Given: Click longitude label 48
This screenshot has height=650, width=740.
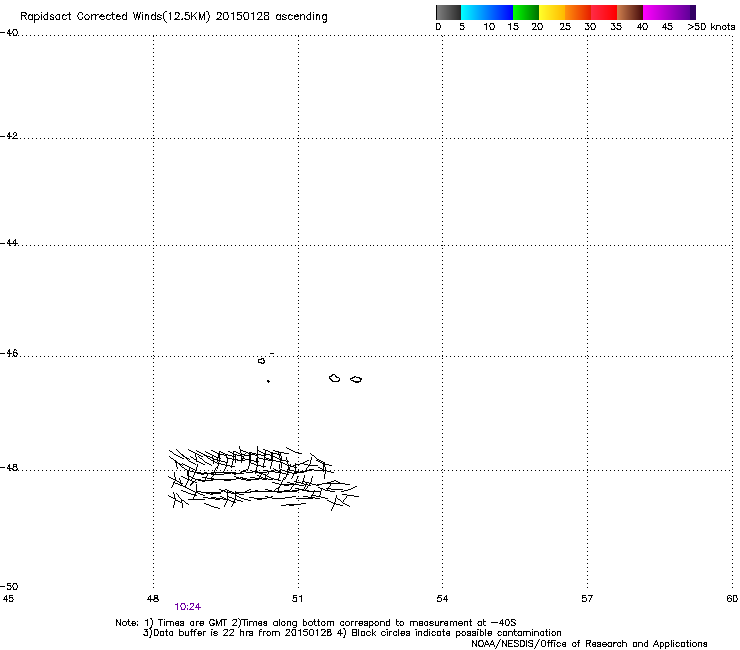Looking at the screenshot, I should 152,599.
